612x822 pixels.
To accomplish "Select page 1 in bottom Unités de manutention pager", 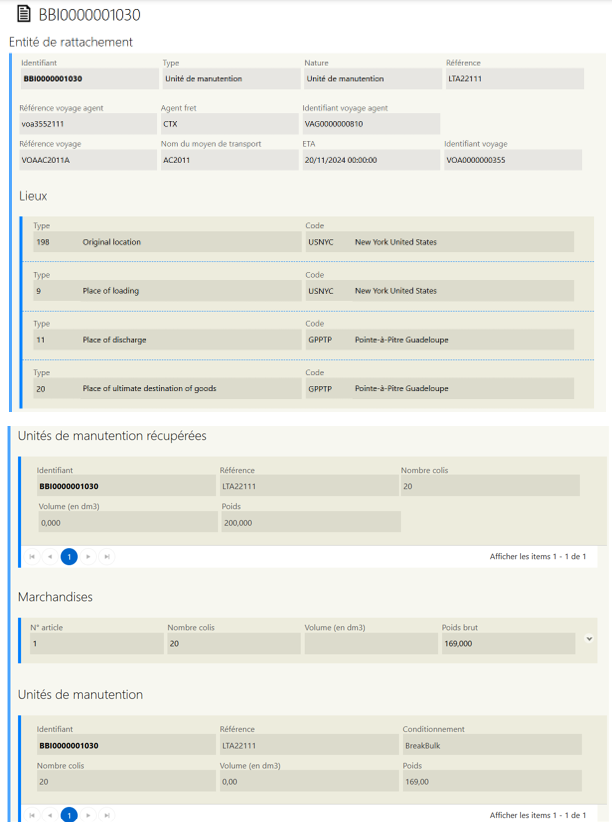I will [69, 815].
